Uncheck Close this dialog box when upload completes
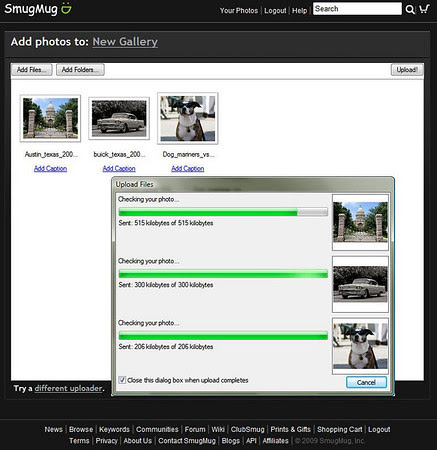This screenshot has height=450, width=437. [x=122, y=380]
